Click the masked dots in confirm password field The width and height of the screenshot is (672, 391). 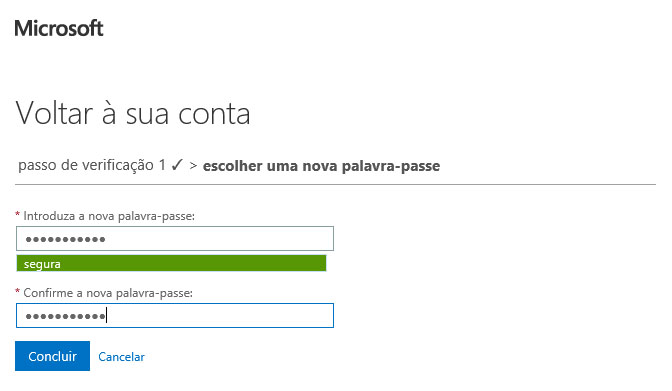click(65, 316)
